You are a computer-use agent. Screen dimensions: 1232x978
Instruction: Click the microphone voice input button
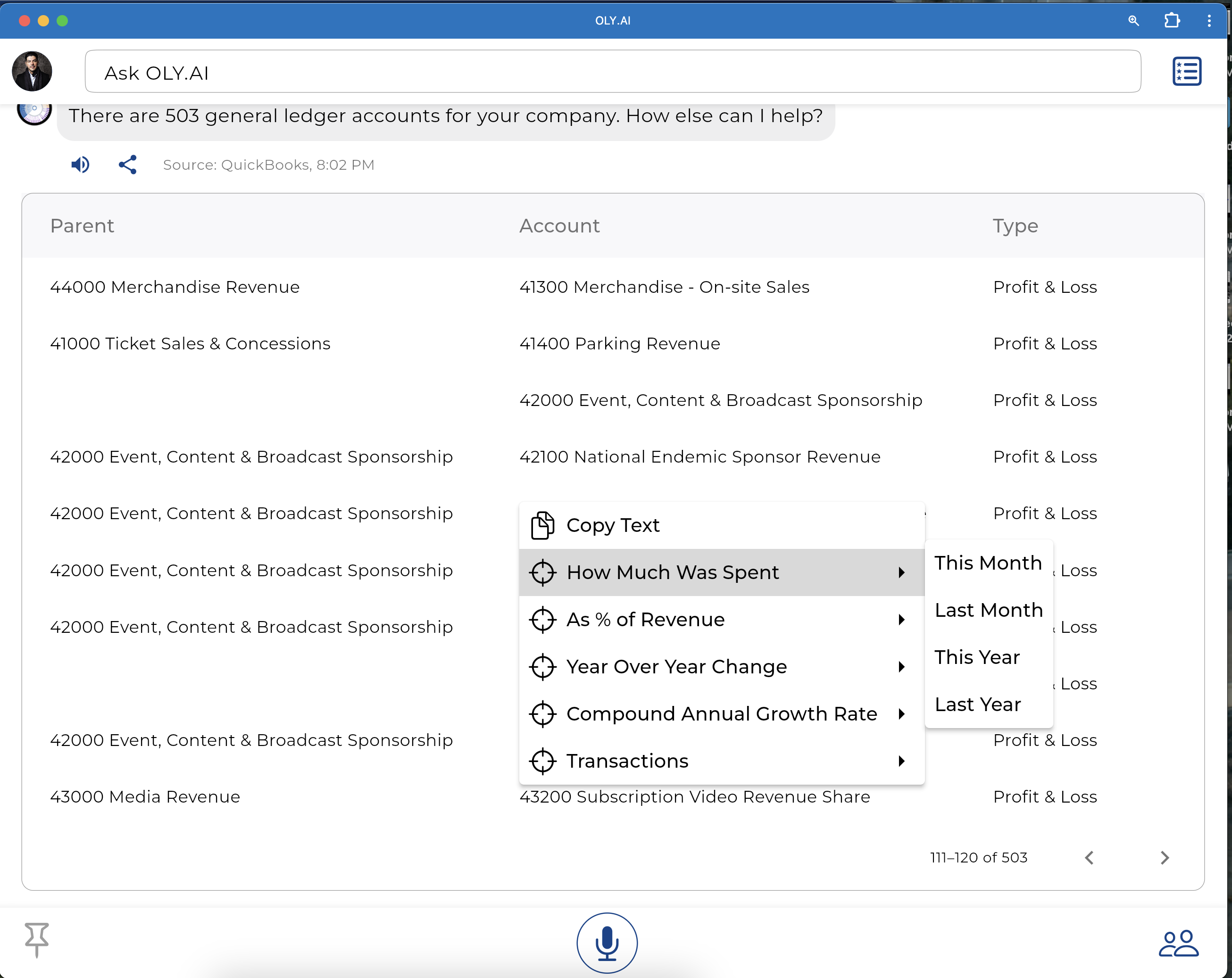pos(606,943)
